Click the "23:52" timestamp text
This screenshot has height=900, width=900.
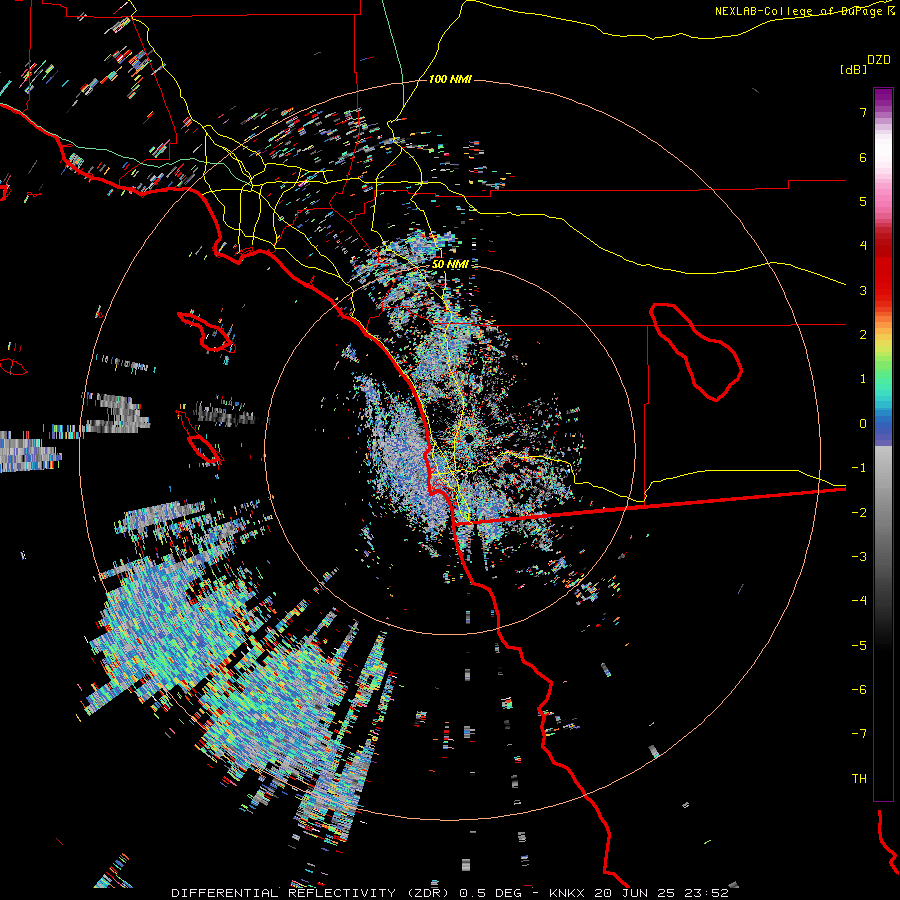click(x=707, y=893)
